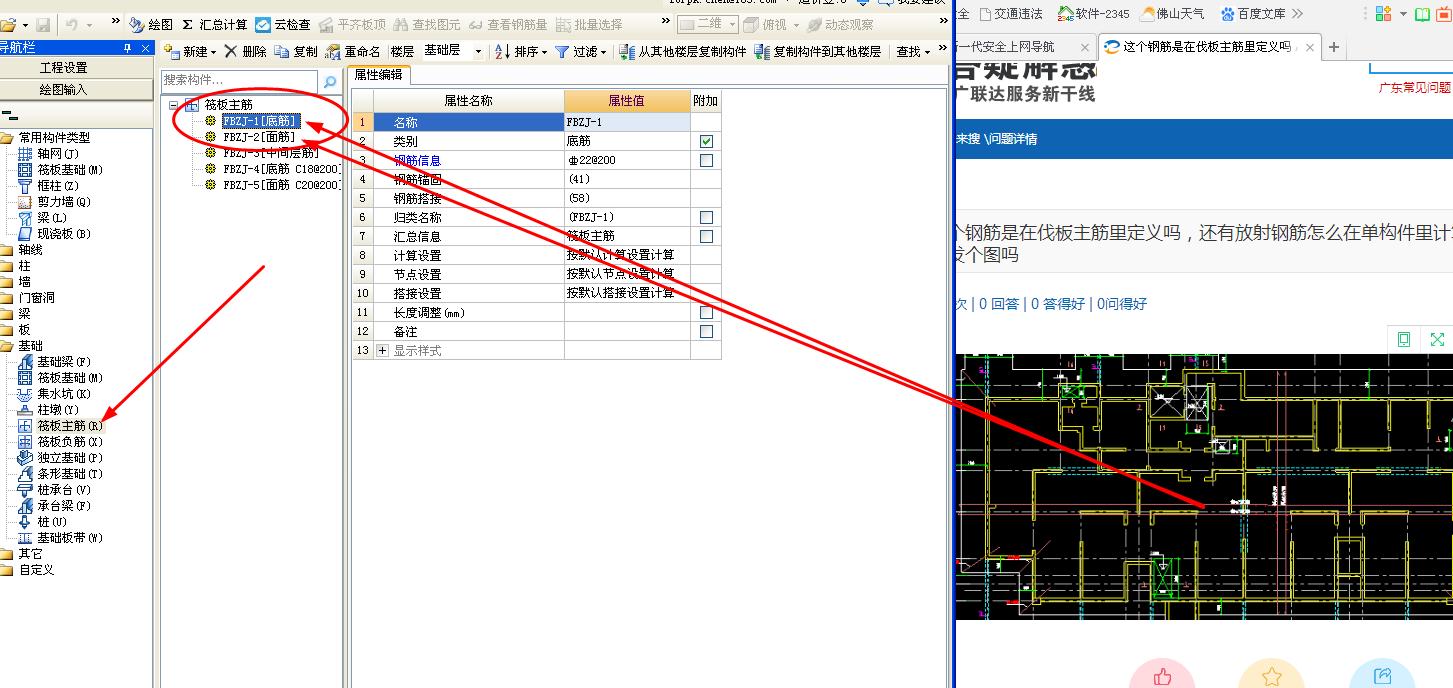Select FBZJ-4[底筋 C18@200] component

[281, 168]
